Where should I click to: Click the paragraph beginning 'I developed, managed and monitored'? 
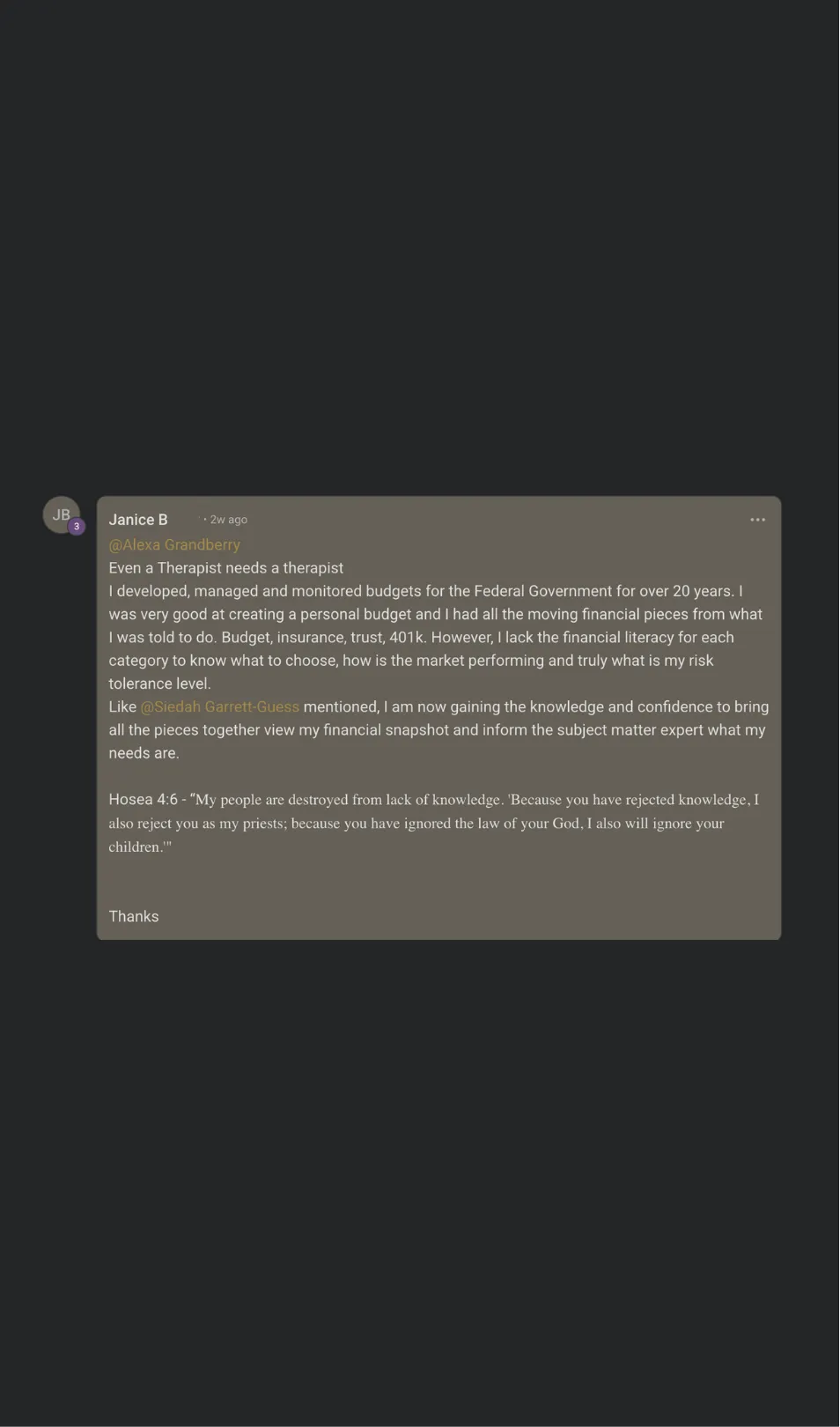click(438, 637)
